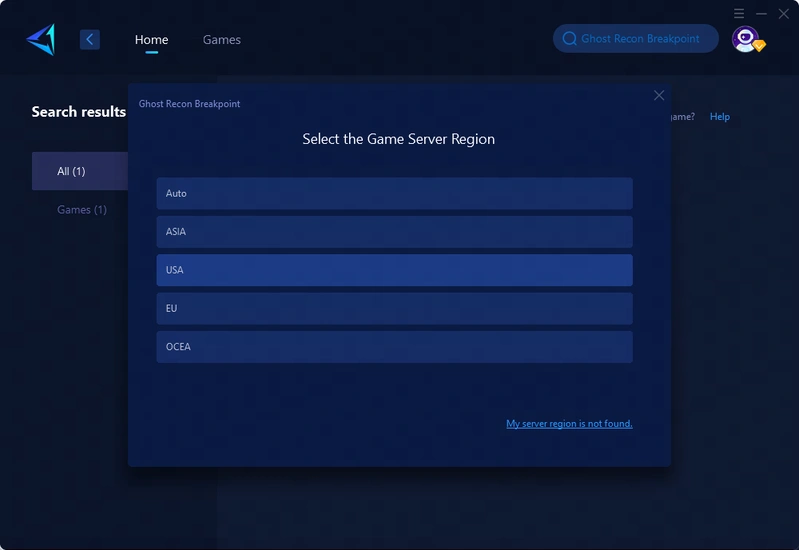Pick the USA server region

coord(394,270)
